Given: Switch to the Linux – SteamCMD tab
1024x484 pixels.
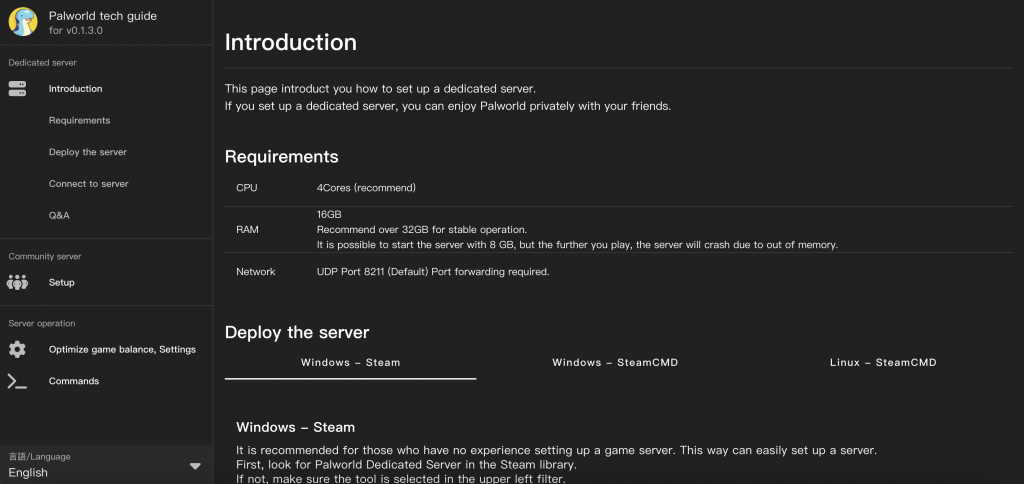Looking at the screenshot, I should click(883, 363).
